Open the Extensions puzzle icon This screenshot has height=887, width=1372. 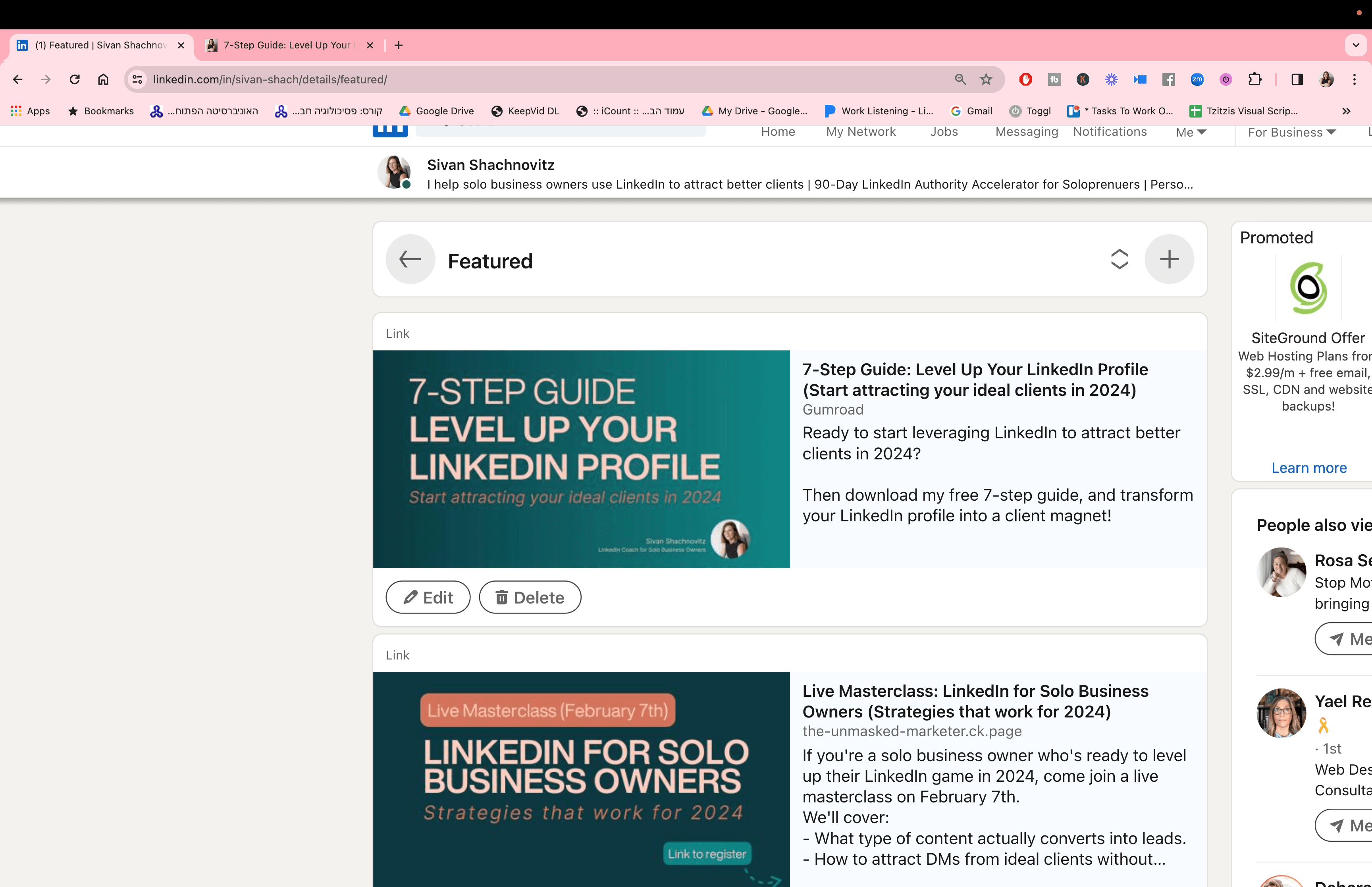pos(1255,79)
